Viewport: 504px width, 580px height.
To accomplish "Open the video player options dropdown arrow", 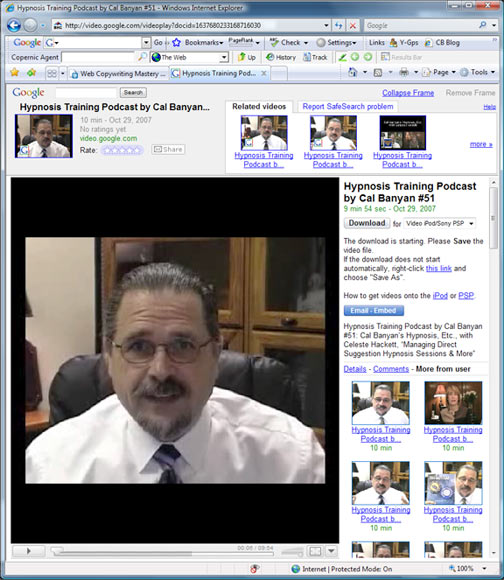I will click(x=331, y=552).
